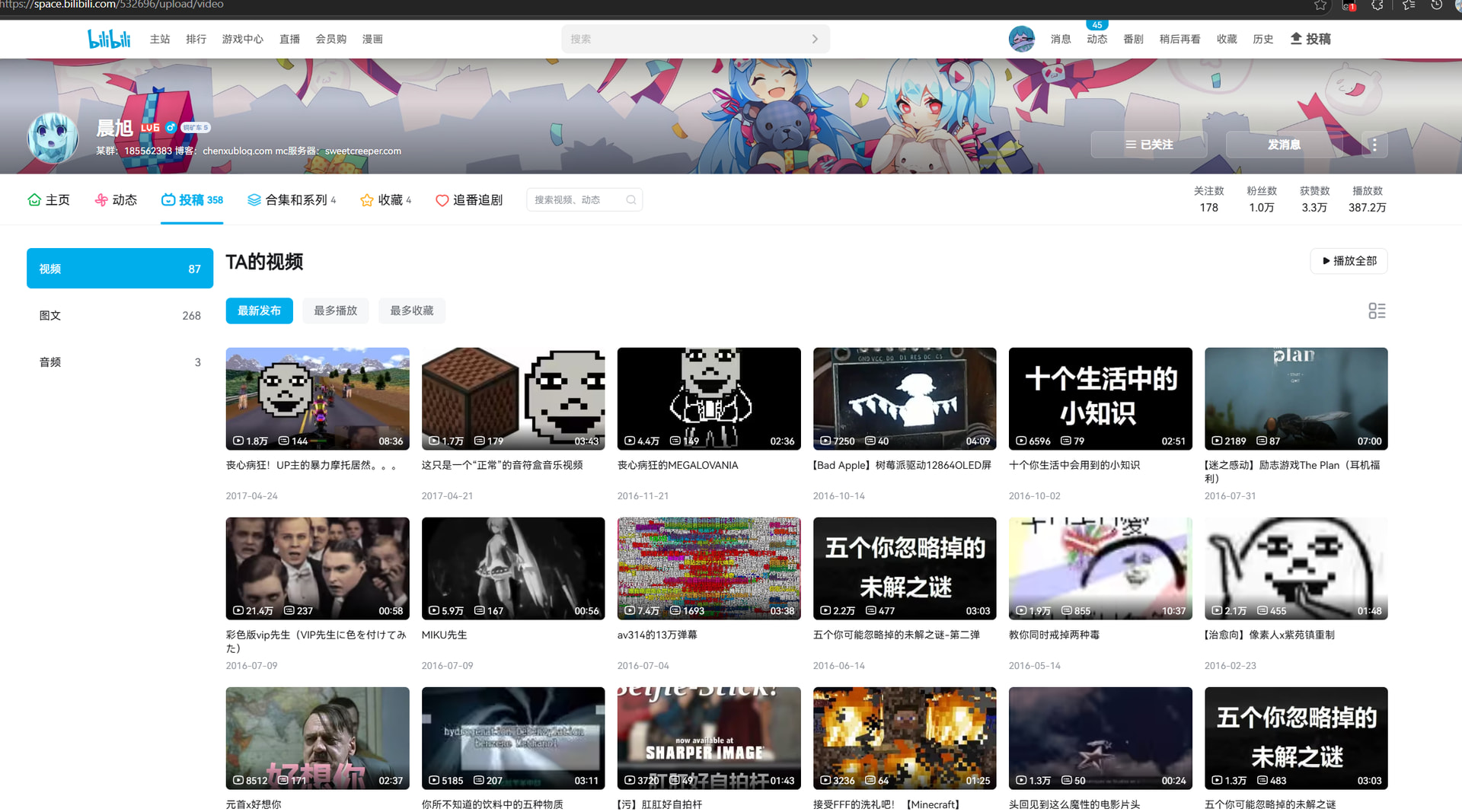
Task: Open 排行 in the header
Action: point(196,39)
